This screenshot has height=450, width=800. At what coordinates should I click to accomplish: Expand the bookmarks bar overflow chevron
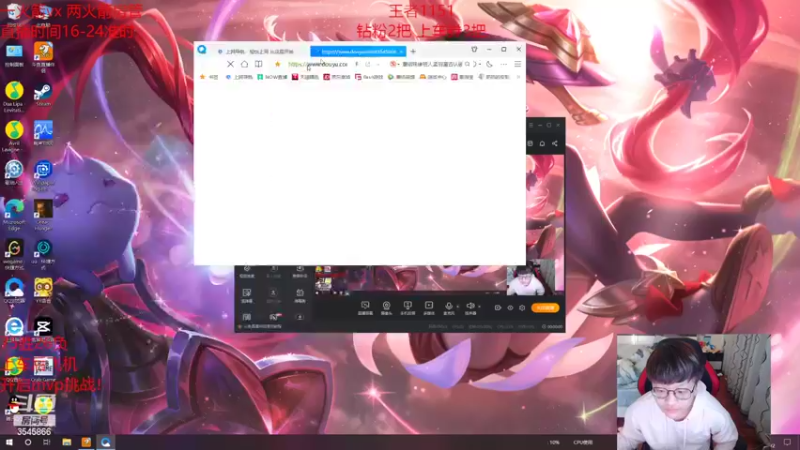pyautogui.click(x=518, y=77)
